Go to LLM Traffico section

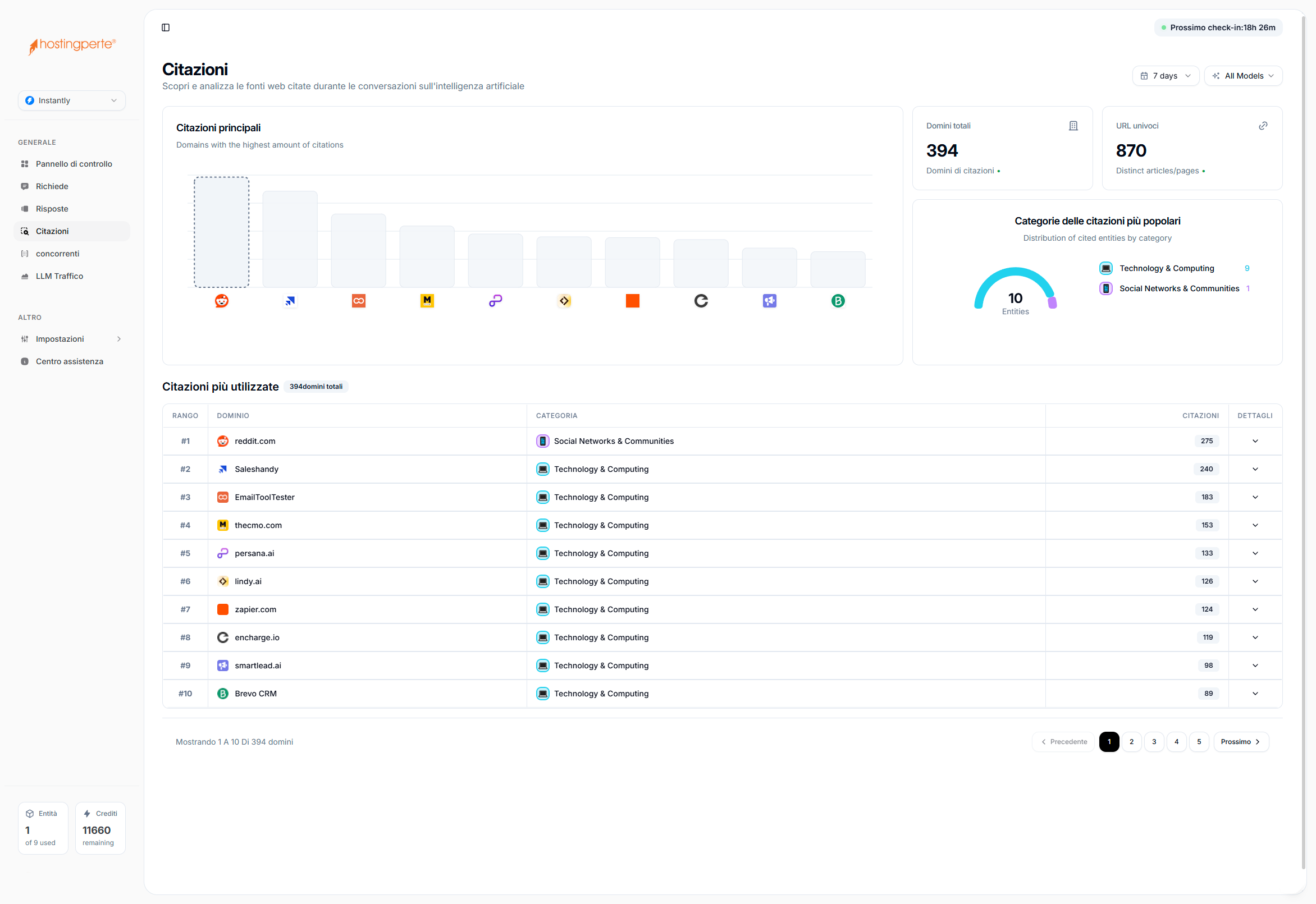(59, 276)
